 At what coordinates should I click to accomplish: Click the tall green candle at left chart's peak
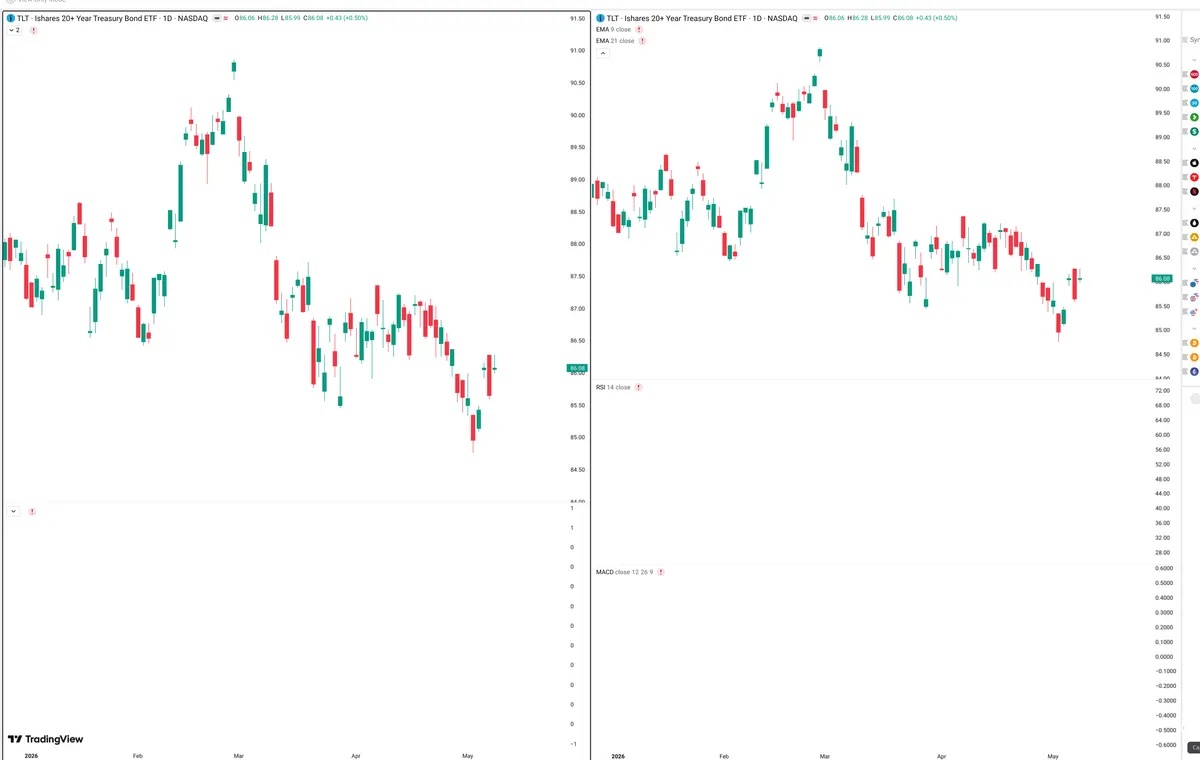pyautogui.click(x=233, y=69)
